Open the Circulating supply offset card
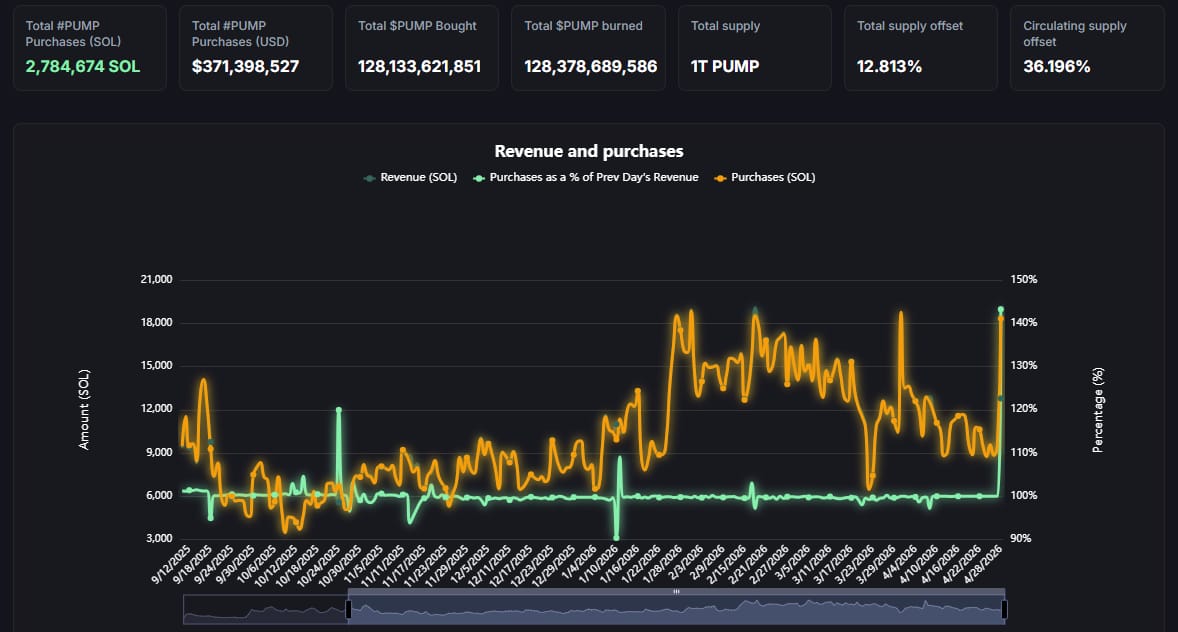This screenshot has width=1178, height=632. click(x=1087, y=48)
